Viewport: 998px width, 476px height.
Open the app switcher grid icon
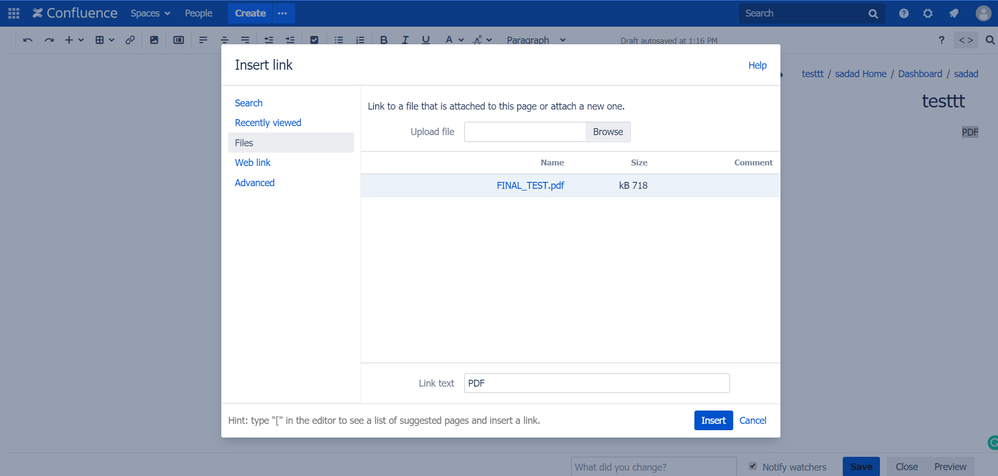pos(13,13)
